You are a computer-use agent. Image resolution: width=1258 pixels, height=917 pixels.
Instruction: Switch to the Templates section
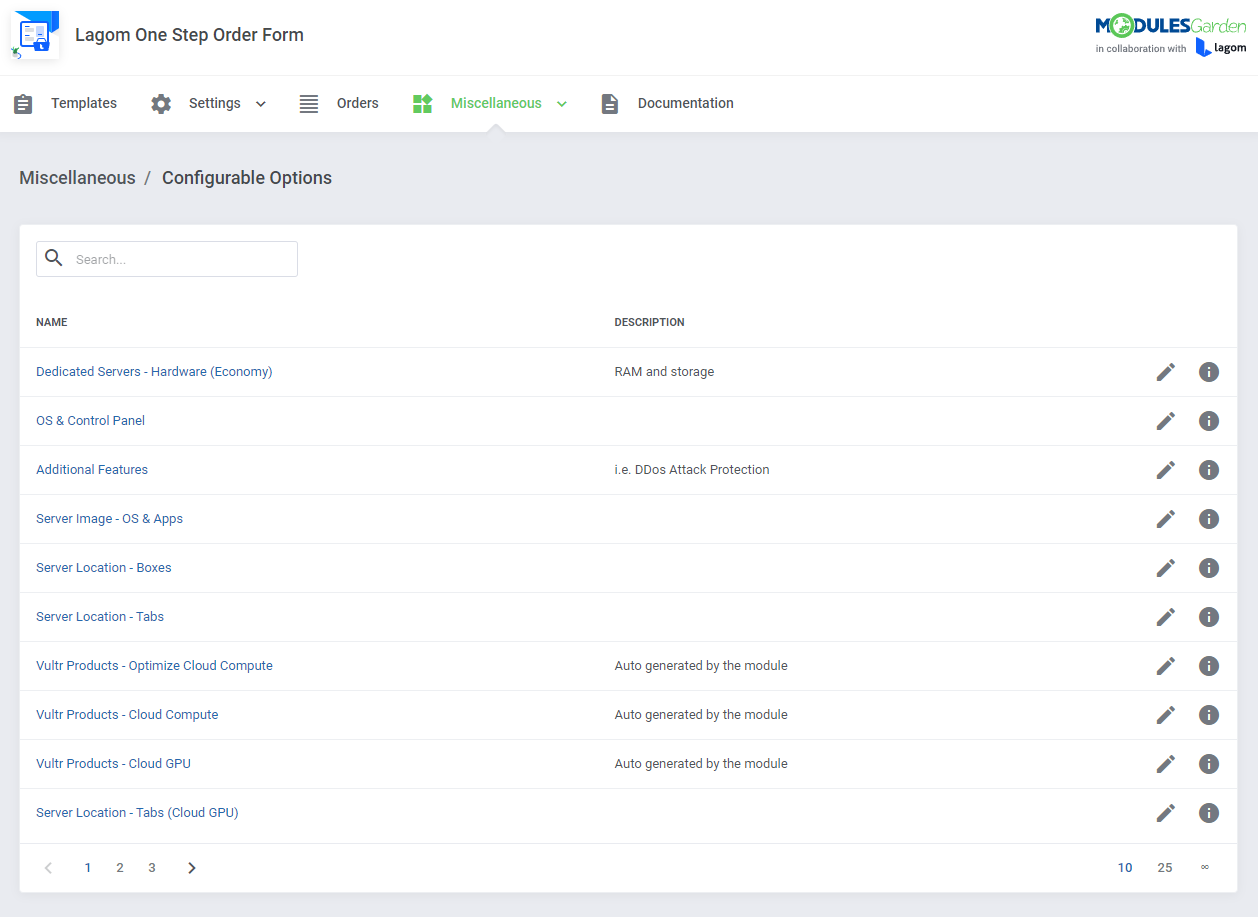(84, 103)
